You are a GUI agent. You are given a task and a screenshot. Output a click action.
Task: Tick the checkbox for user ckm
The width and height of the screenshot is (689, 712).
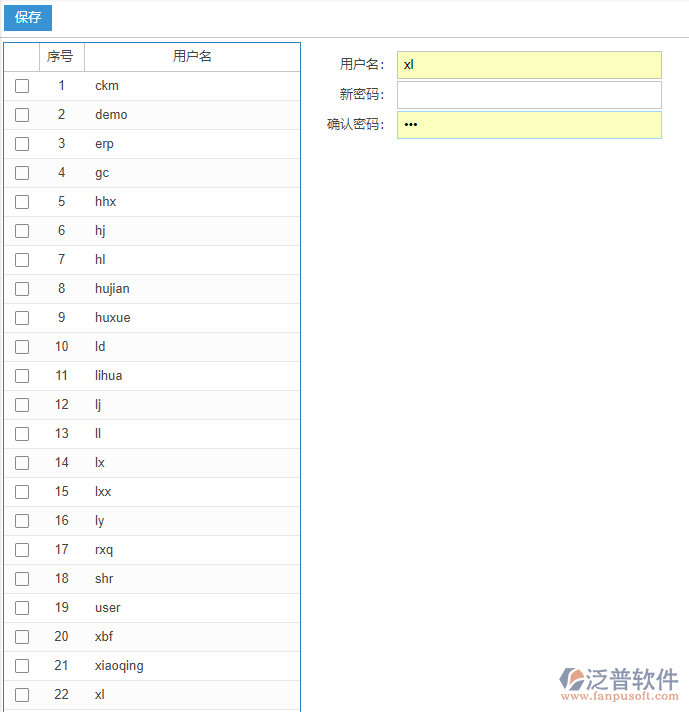coord(22,86)
